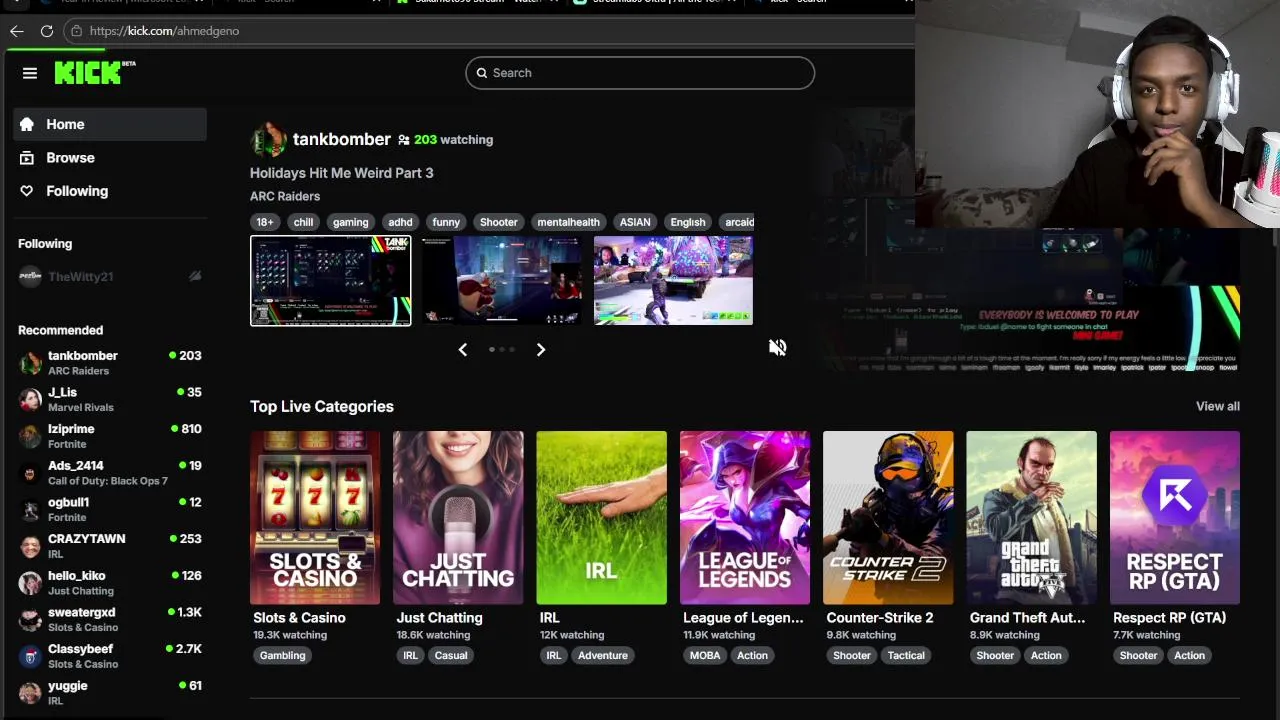Viewport: 1280px width, 720px height.
Task: Open tankbomber channel name in Recommended
Action: [x=83, y=355]
